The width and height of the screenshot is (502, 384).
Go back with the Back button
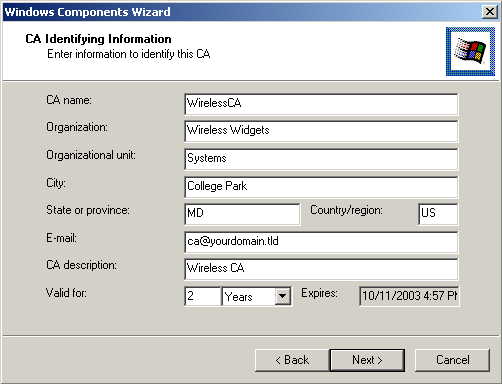point(292,360)
